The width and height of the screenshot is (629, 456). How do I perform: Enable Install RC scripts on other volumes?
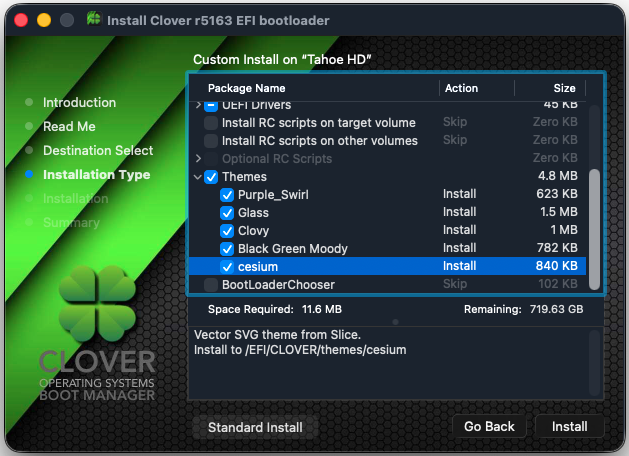[211, 141]
